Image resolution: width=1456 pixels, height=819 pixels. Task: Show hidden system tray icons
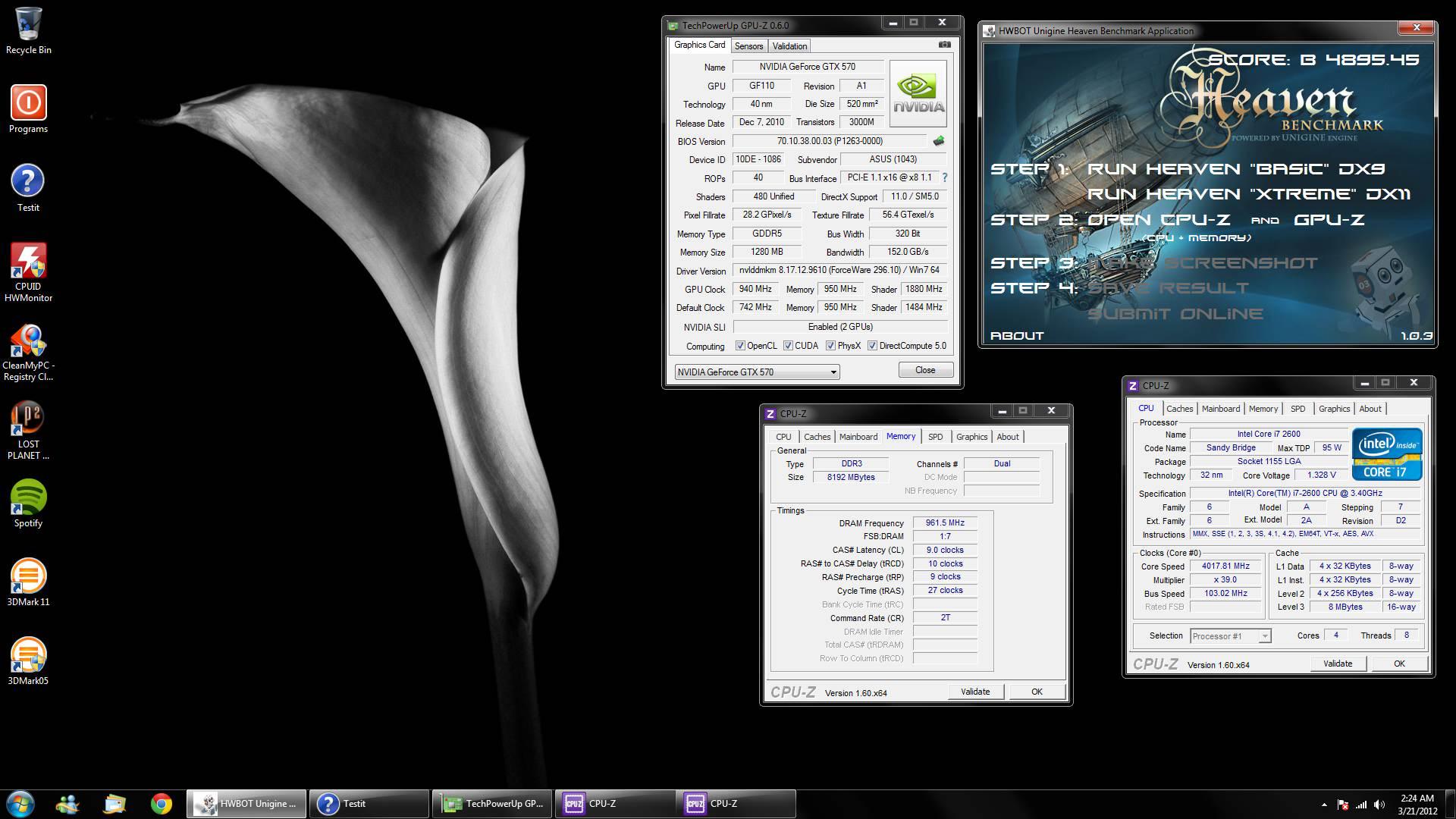[x=1324, y=805]
